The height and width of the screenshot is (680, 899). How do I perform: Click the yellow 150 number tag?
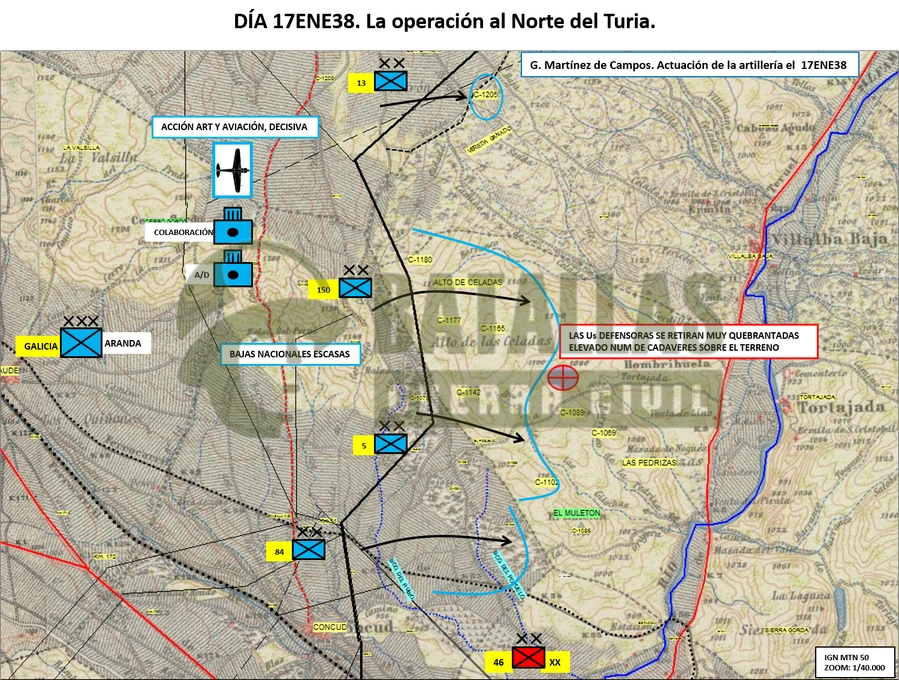click(x=323, y=290)
